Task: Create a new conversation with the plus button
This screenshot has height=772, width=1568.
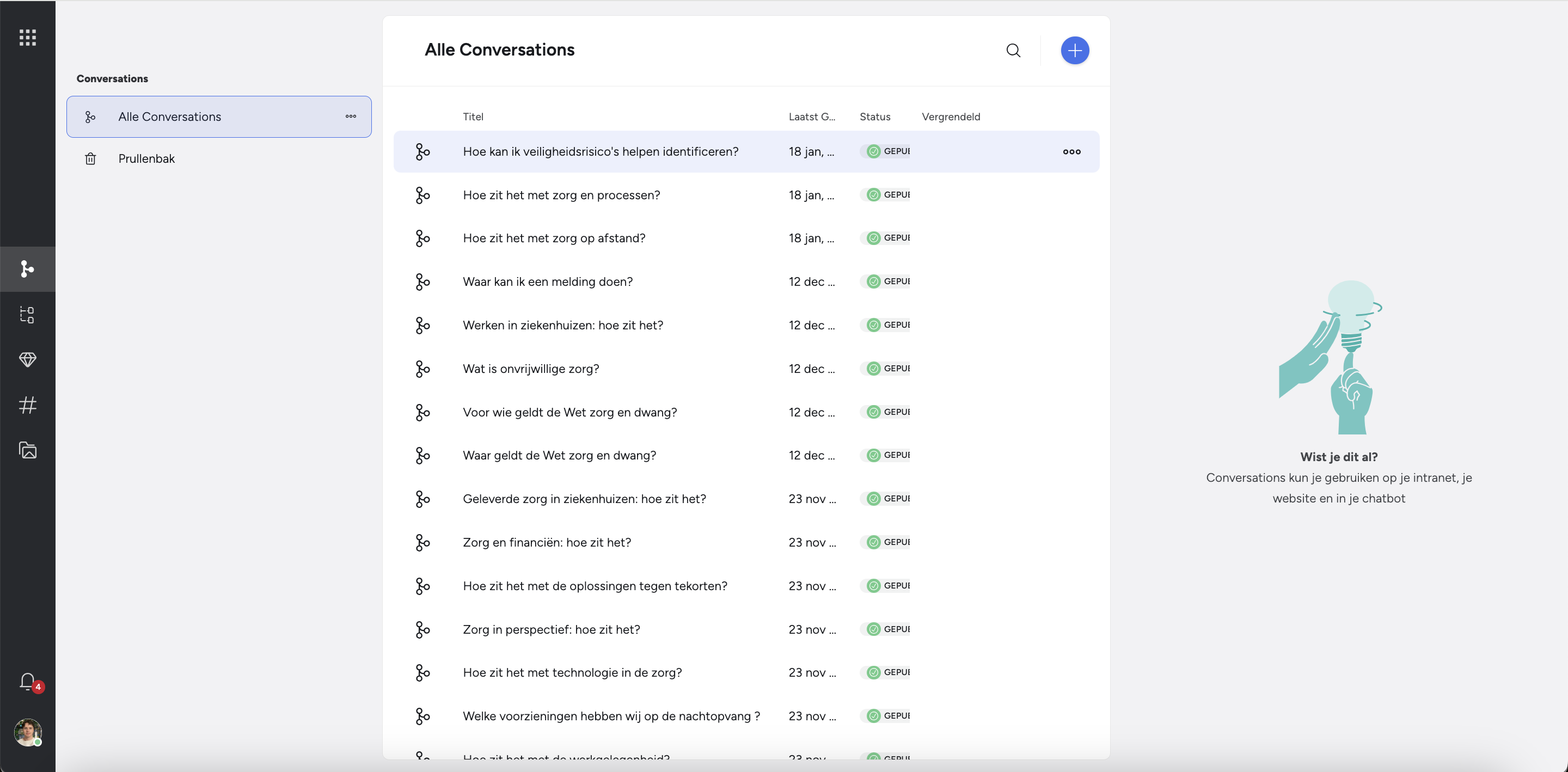Action: point(1074,51)
